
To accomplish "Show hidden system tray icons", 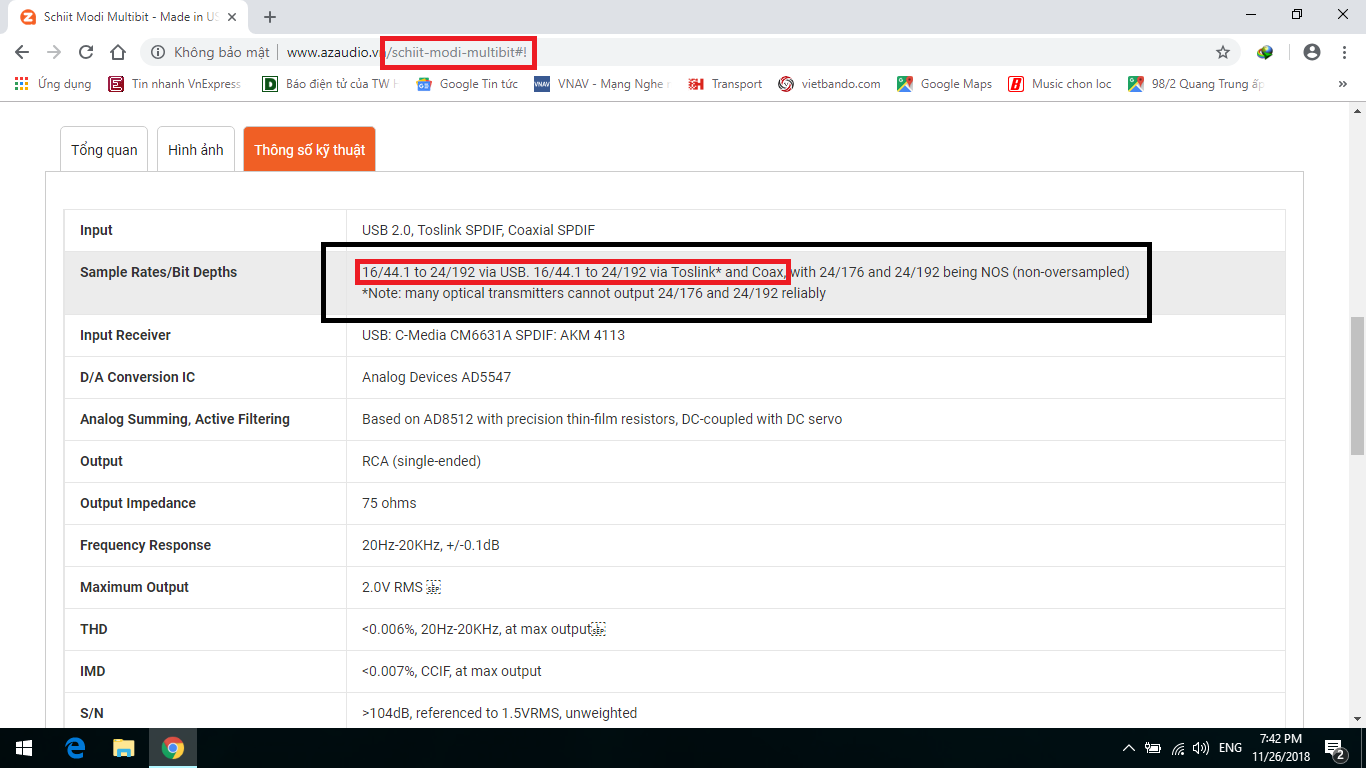I will point(1129,748).
